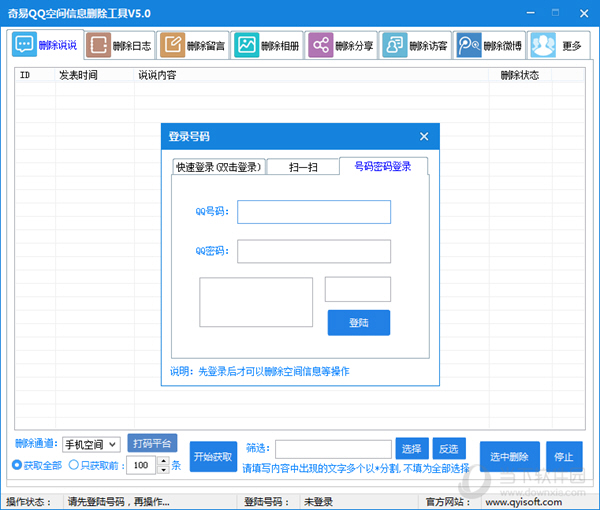
Task: Click the captcha code input box
Action: [x=358, y=289]
